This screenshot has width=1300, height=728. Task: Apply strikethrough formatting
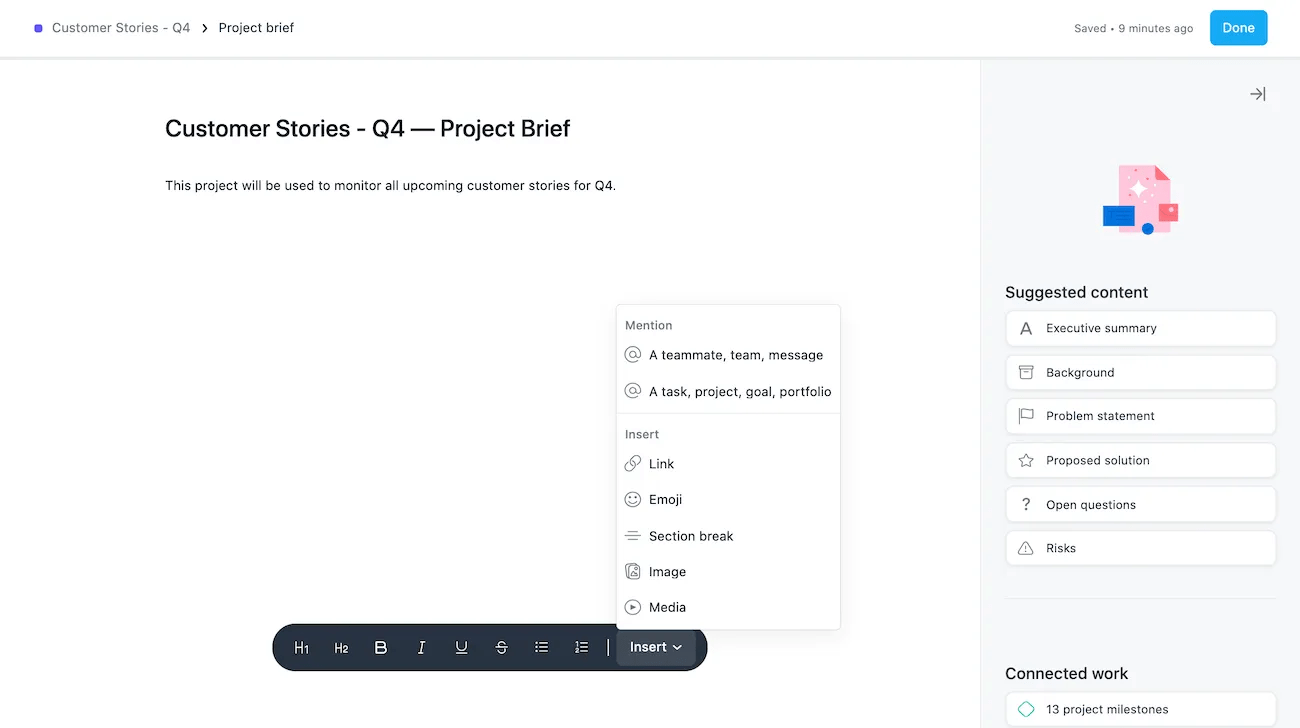[501, 647]
